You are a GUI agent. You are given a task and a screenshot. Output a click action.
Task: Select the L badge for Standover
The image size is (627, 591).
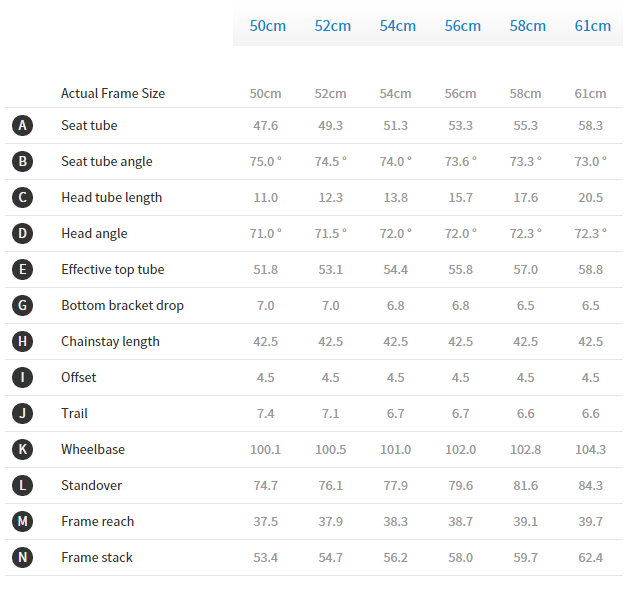tap(23, 486)
